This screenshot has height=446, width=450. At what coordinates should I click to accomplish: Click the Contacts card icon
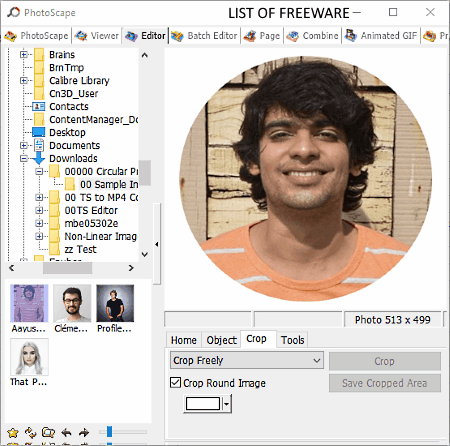(39, 107)
